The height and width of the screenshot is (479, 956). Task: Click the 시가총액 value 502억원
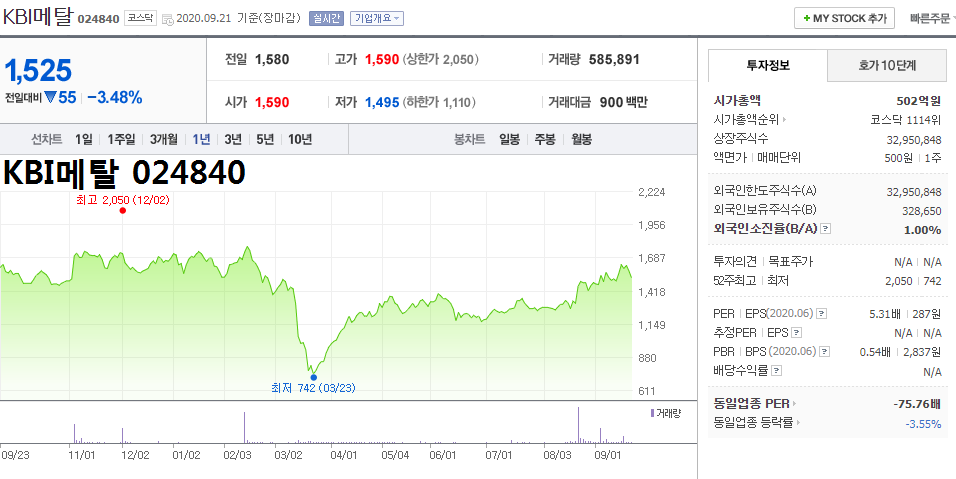[919, 101]
